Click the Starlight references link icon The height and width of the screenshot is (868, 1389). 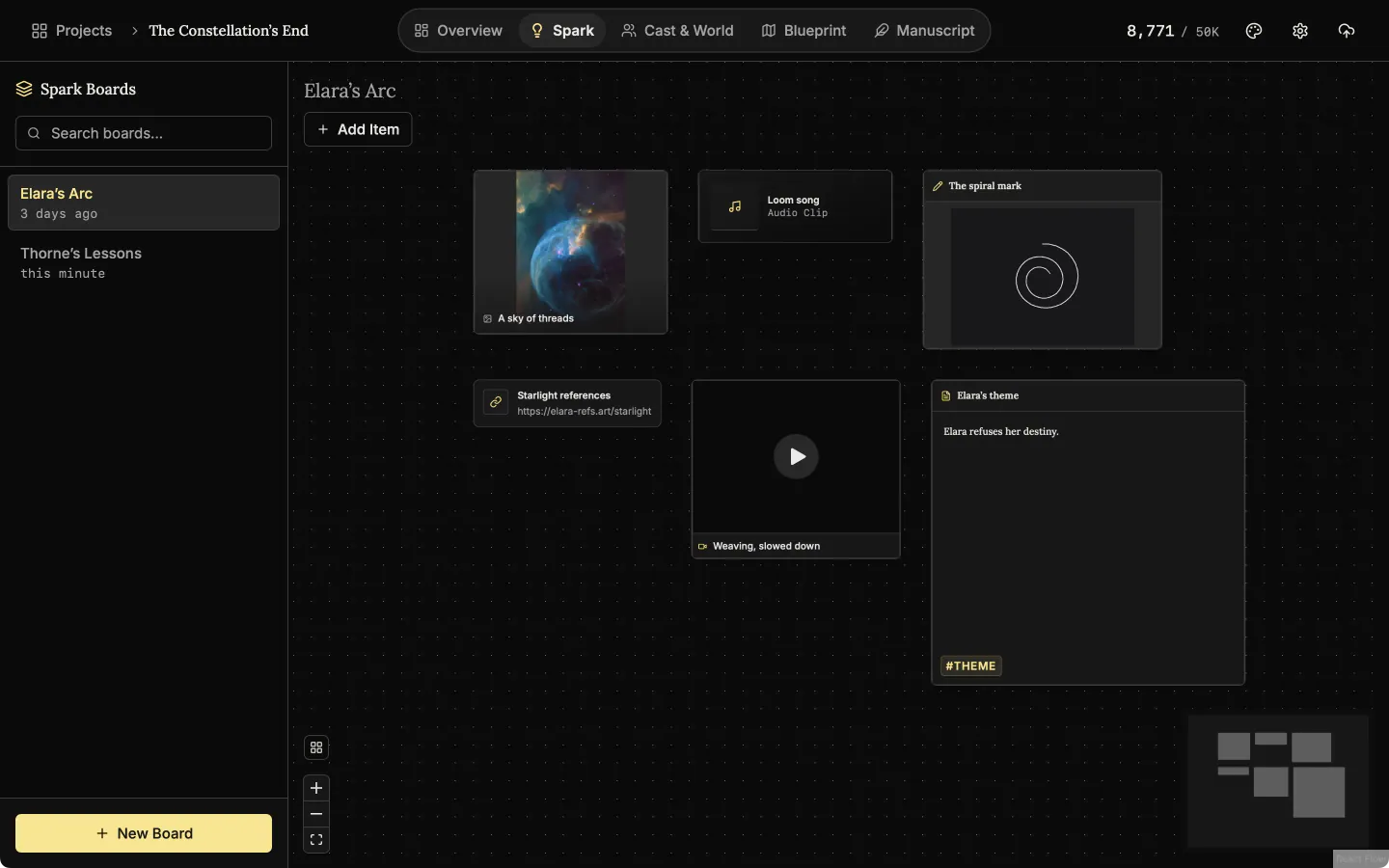click(496, 402)
